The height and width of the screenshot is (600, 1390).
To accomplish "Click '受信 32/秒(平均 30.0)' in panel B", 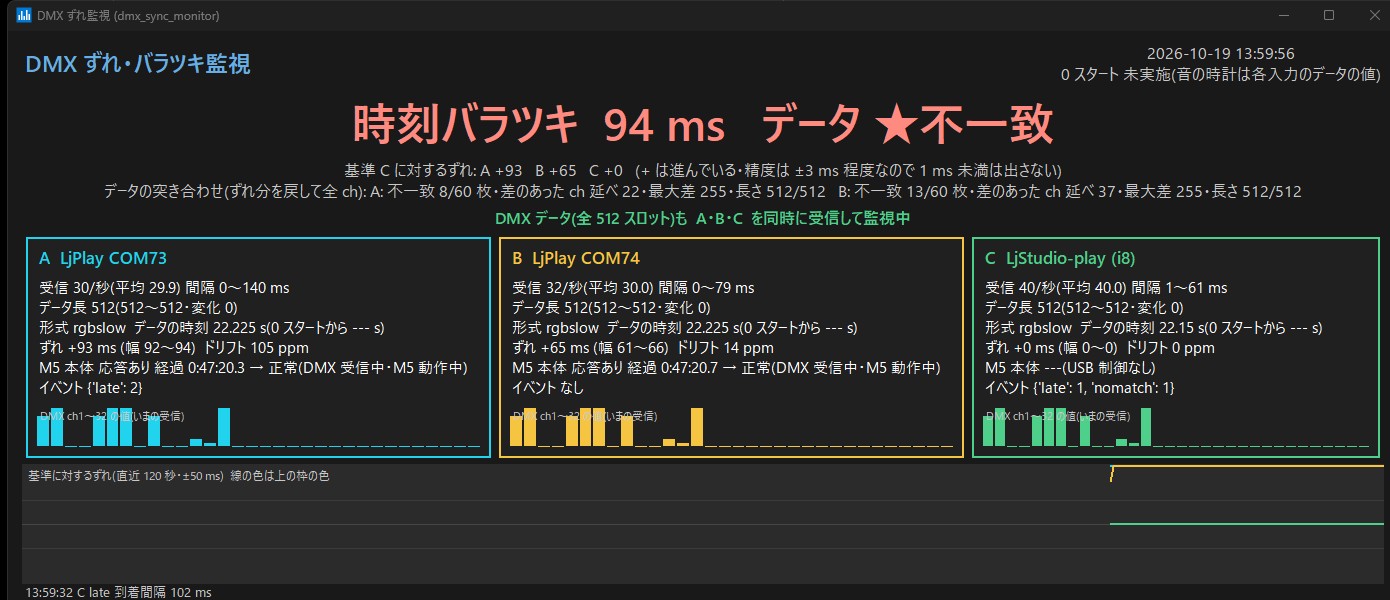I will [583, 288].
